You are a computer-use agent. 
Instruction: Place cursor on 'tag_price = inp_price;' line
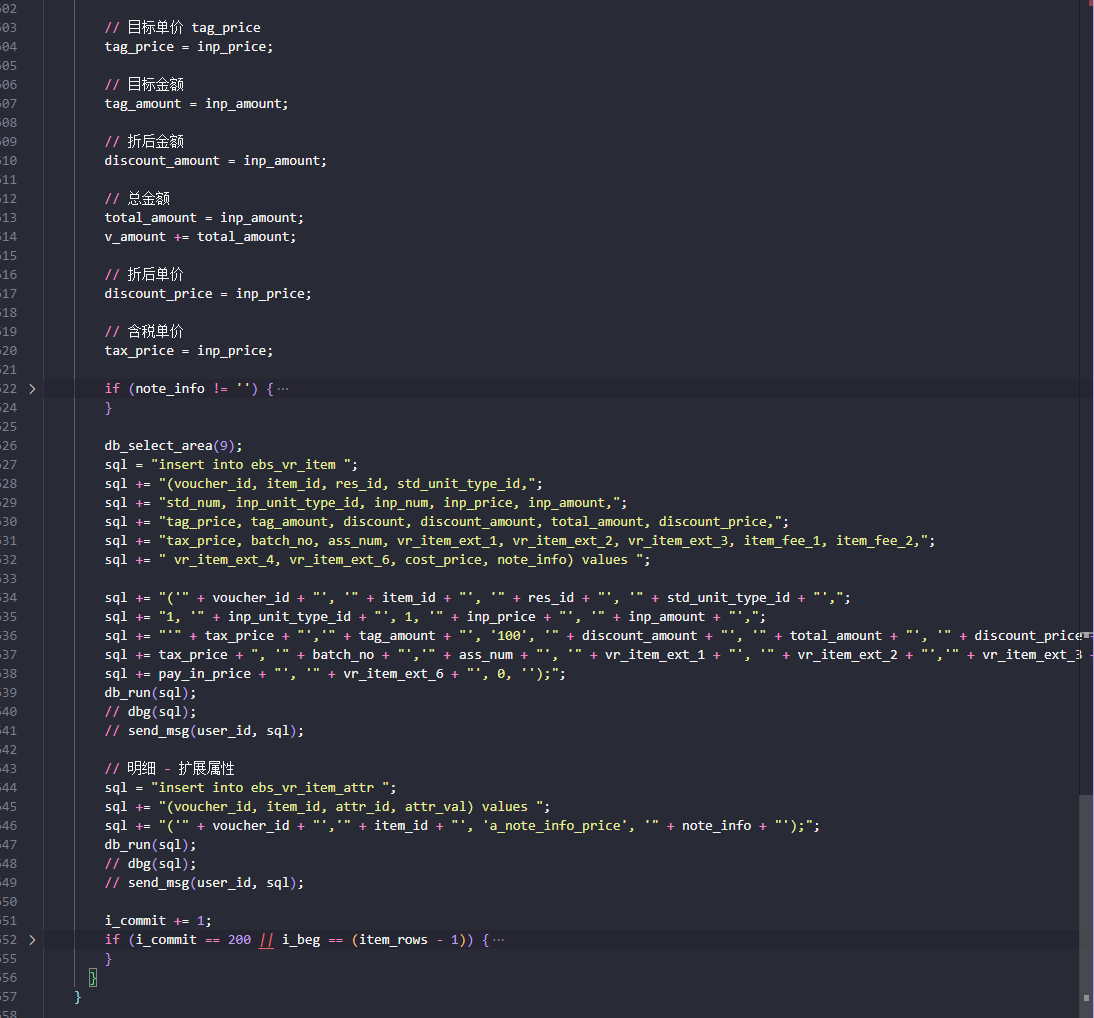[x=188, y=46]
